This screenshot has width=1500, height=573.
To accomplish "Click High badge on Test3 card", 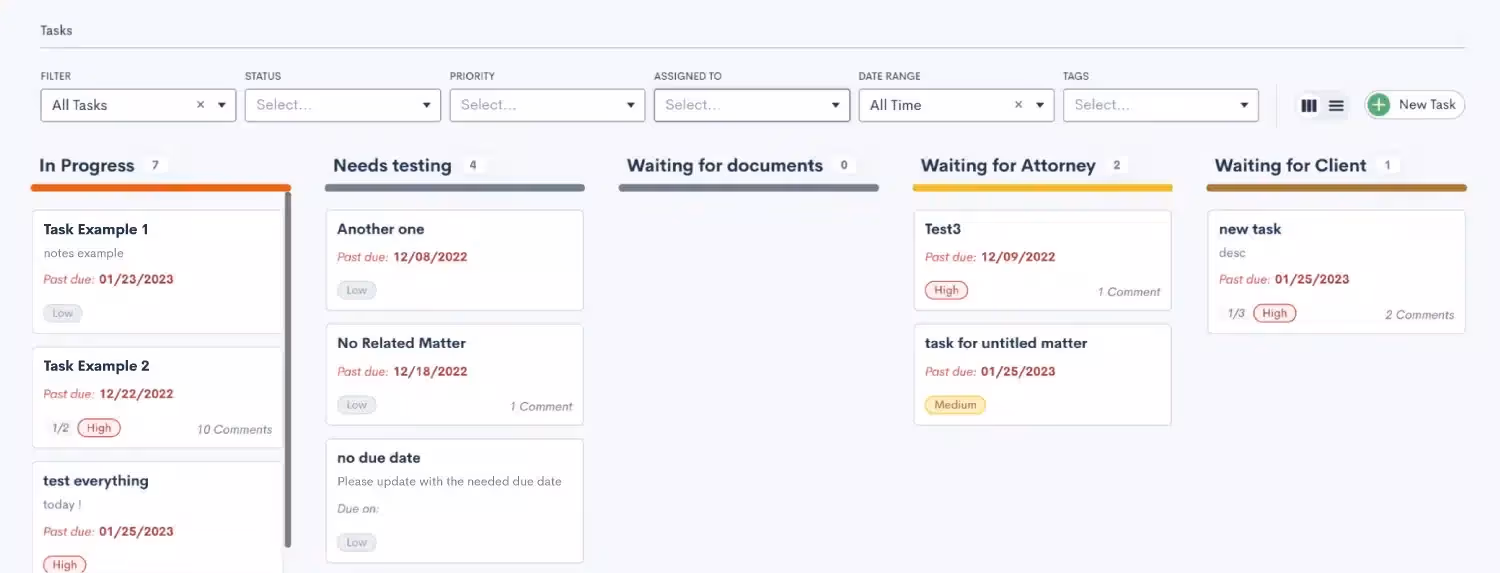I will [x=946, y=290].
